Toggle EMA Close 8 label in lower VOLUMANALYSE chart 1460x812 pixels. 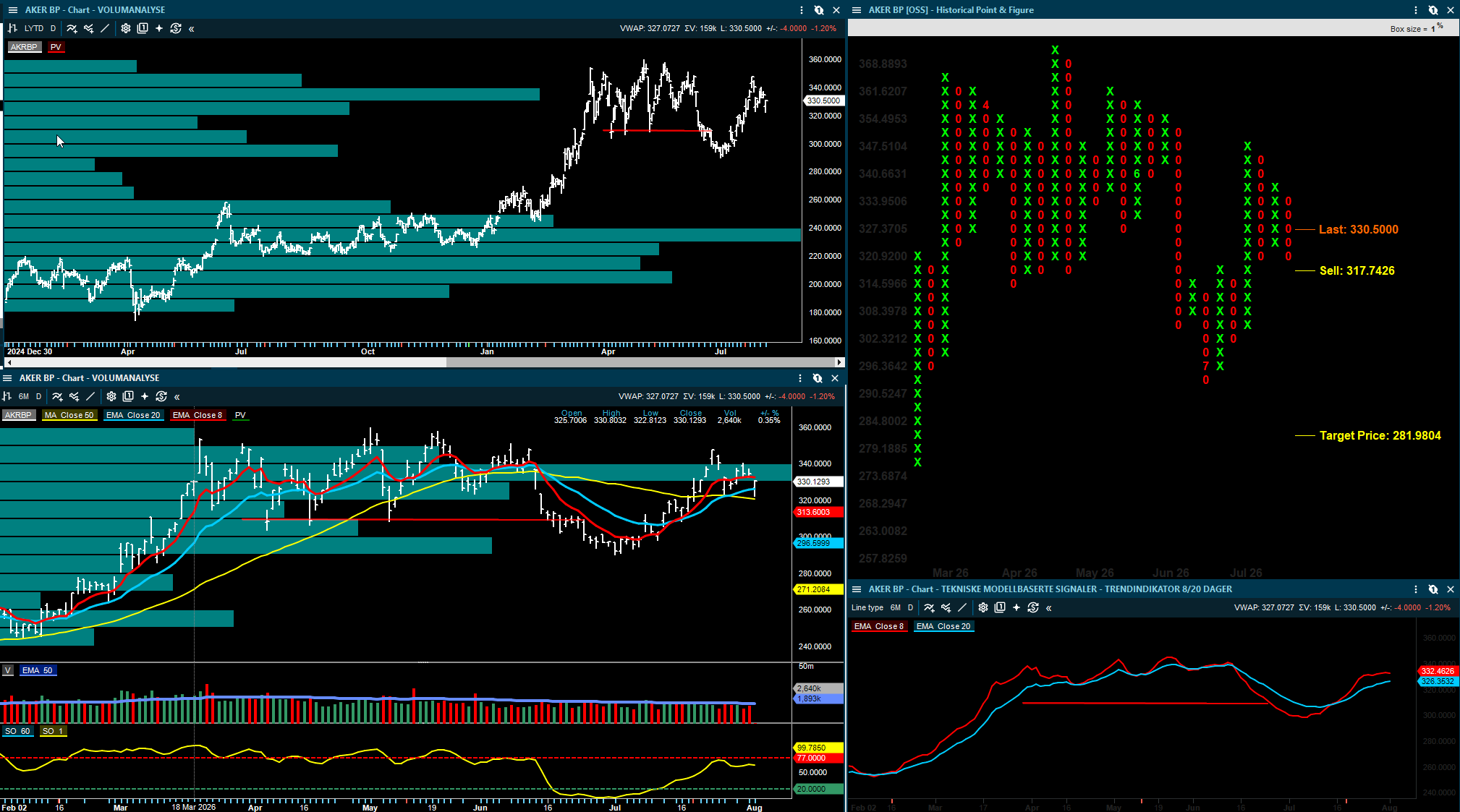click(x=198, y=415)
